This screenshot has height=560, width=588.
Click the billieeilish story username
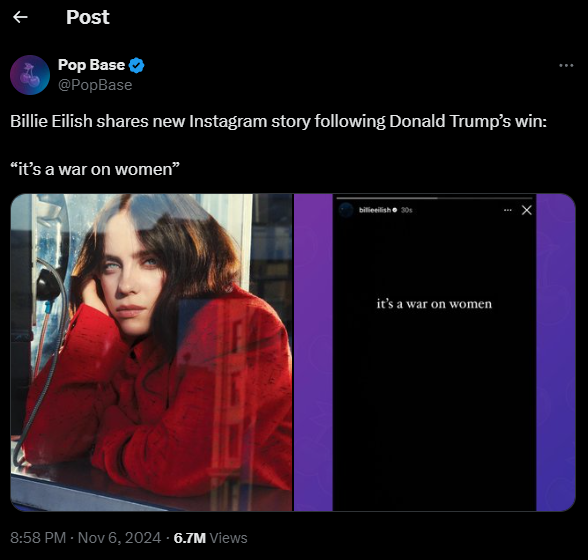pos(375,210)
